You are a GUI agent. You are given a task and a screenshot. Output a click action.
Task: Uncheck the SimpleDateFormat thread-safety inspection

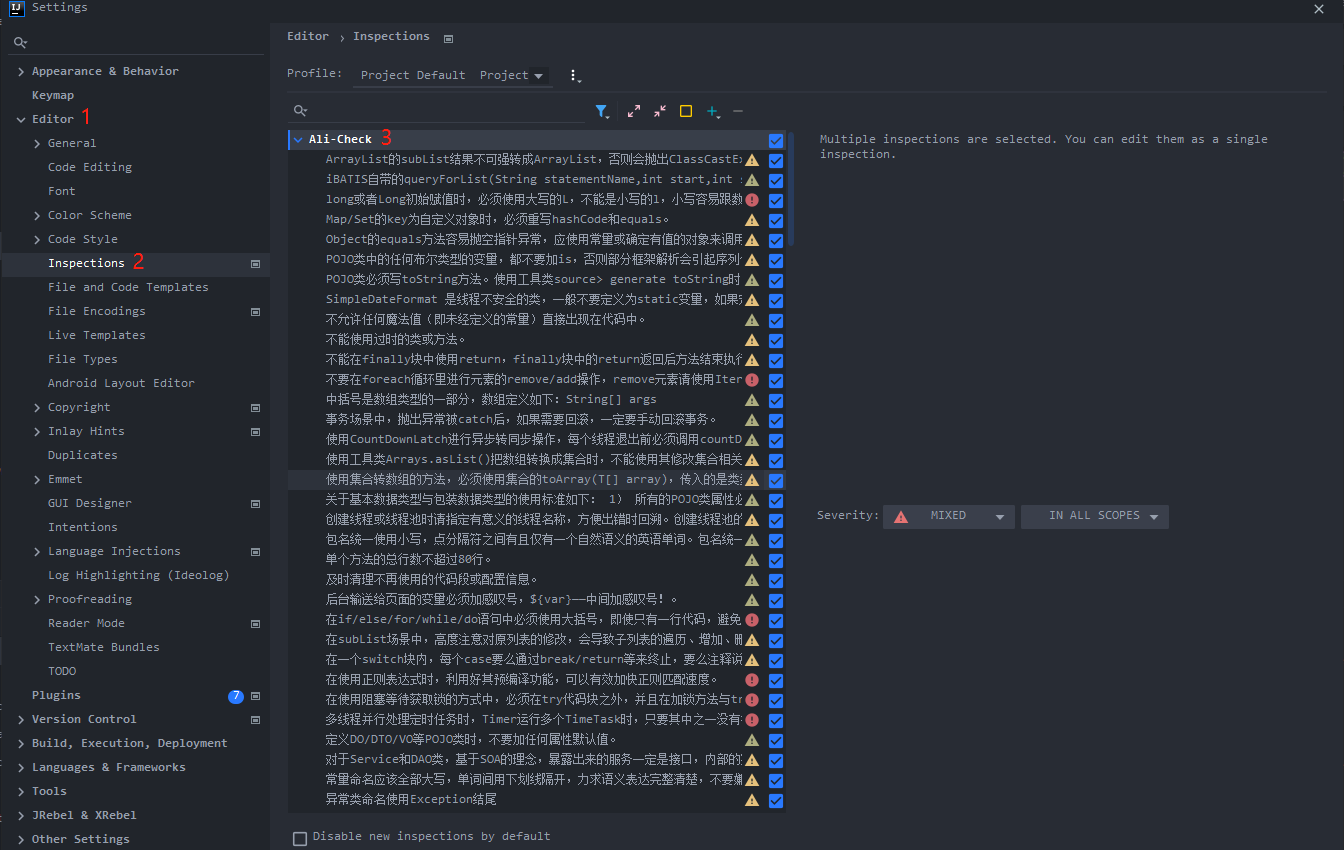click(776, 299)
